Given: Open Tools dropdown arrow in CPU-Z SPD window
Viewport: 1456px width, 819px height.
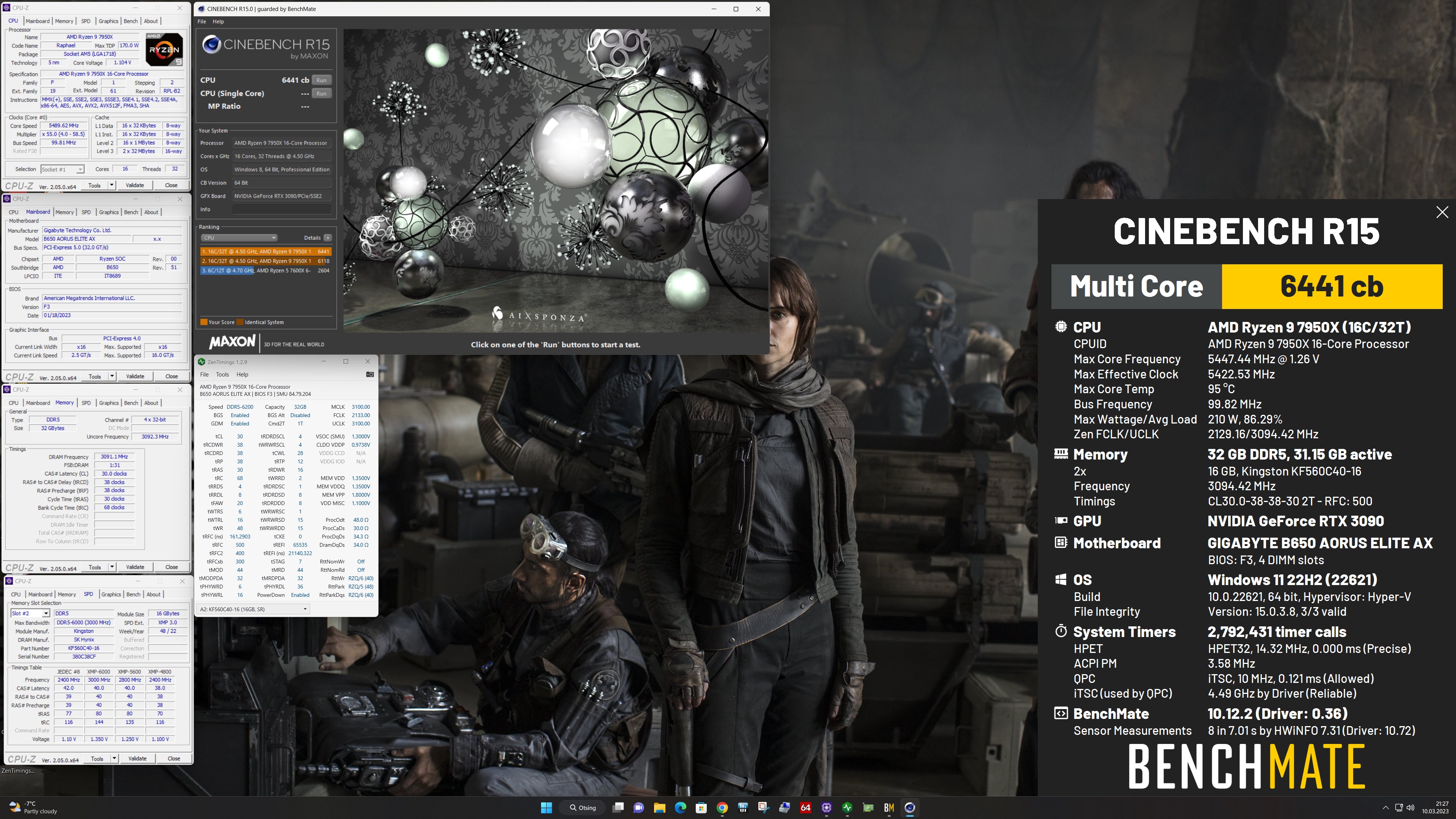Looking at the screenshot, I should pyautogui.click(x=114, y=758).
